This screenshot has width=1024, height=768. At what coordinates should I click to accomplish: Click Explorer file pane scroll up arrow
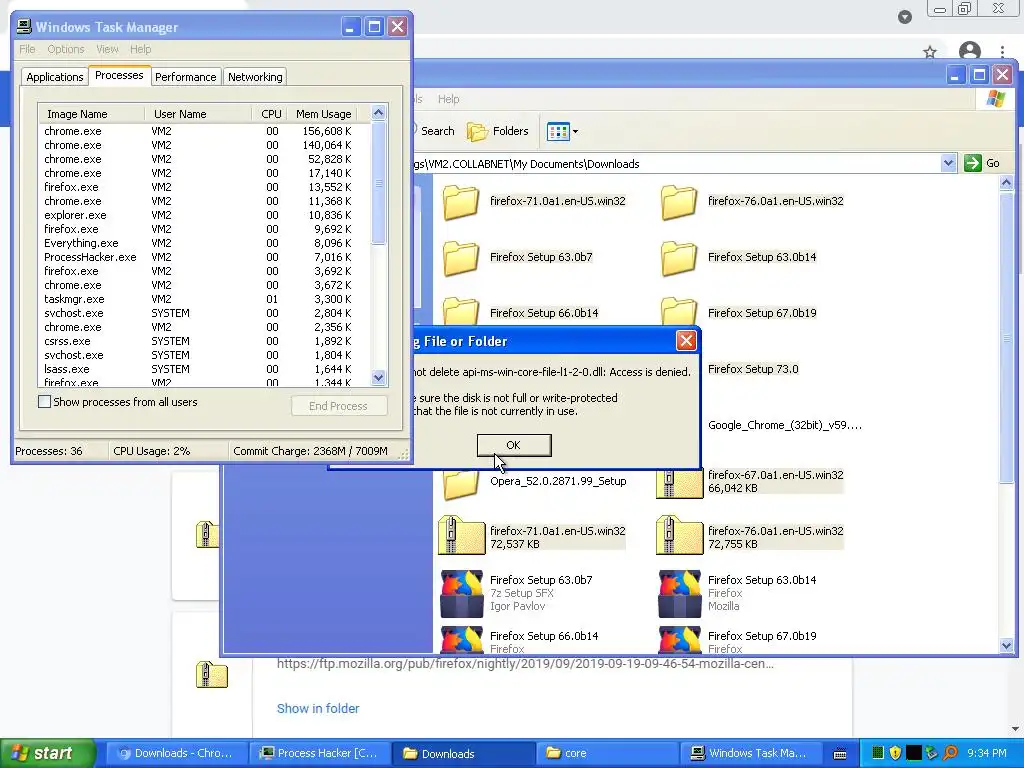point(1006,183)
